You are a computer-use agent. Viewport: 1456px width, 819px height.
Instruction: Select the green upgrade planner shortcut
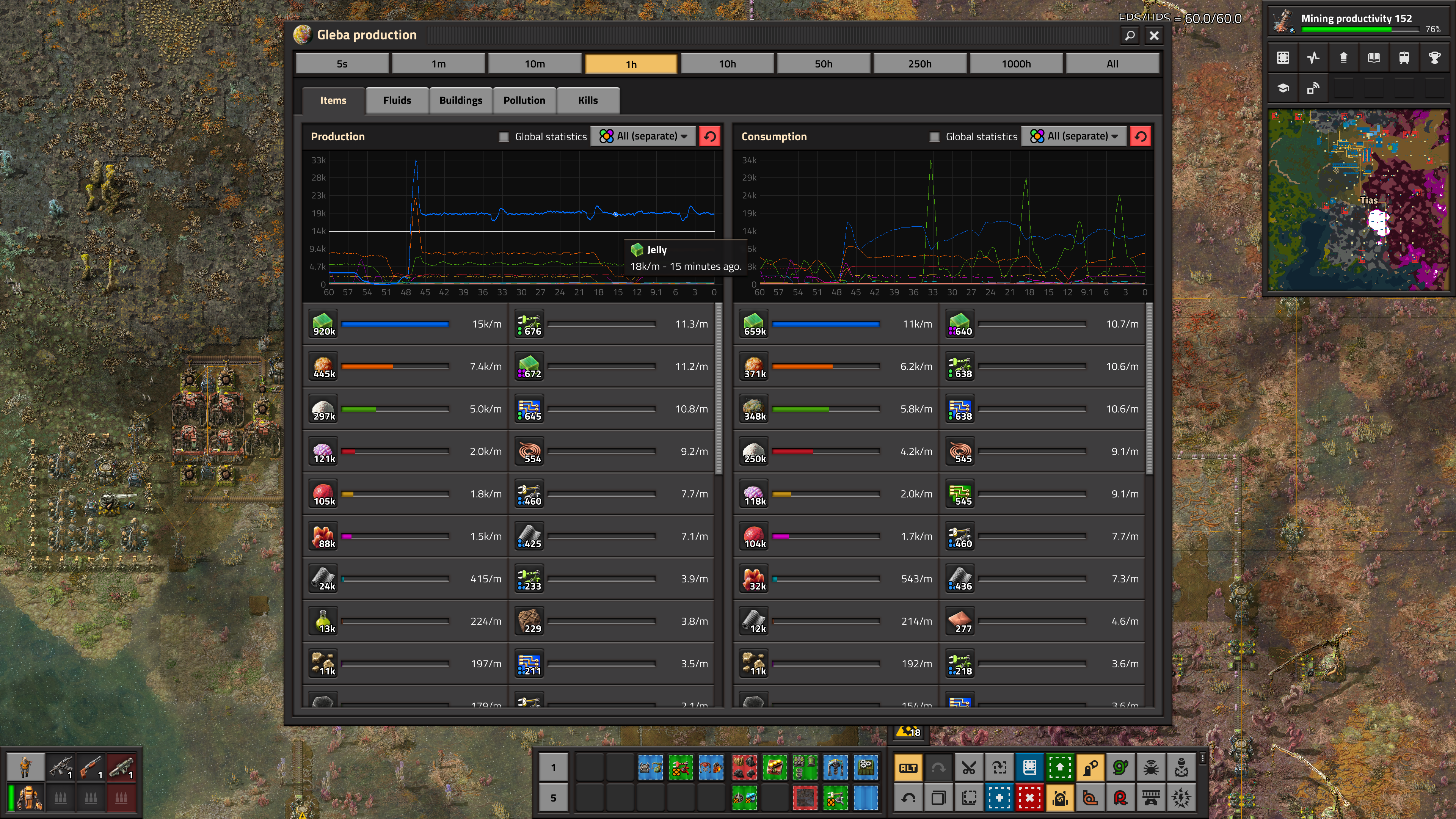pyautogui.click(x=1060, y=767)
